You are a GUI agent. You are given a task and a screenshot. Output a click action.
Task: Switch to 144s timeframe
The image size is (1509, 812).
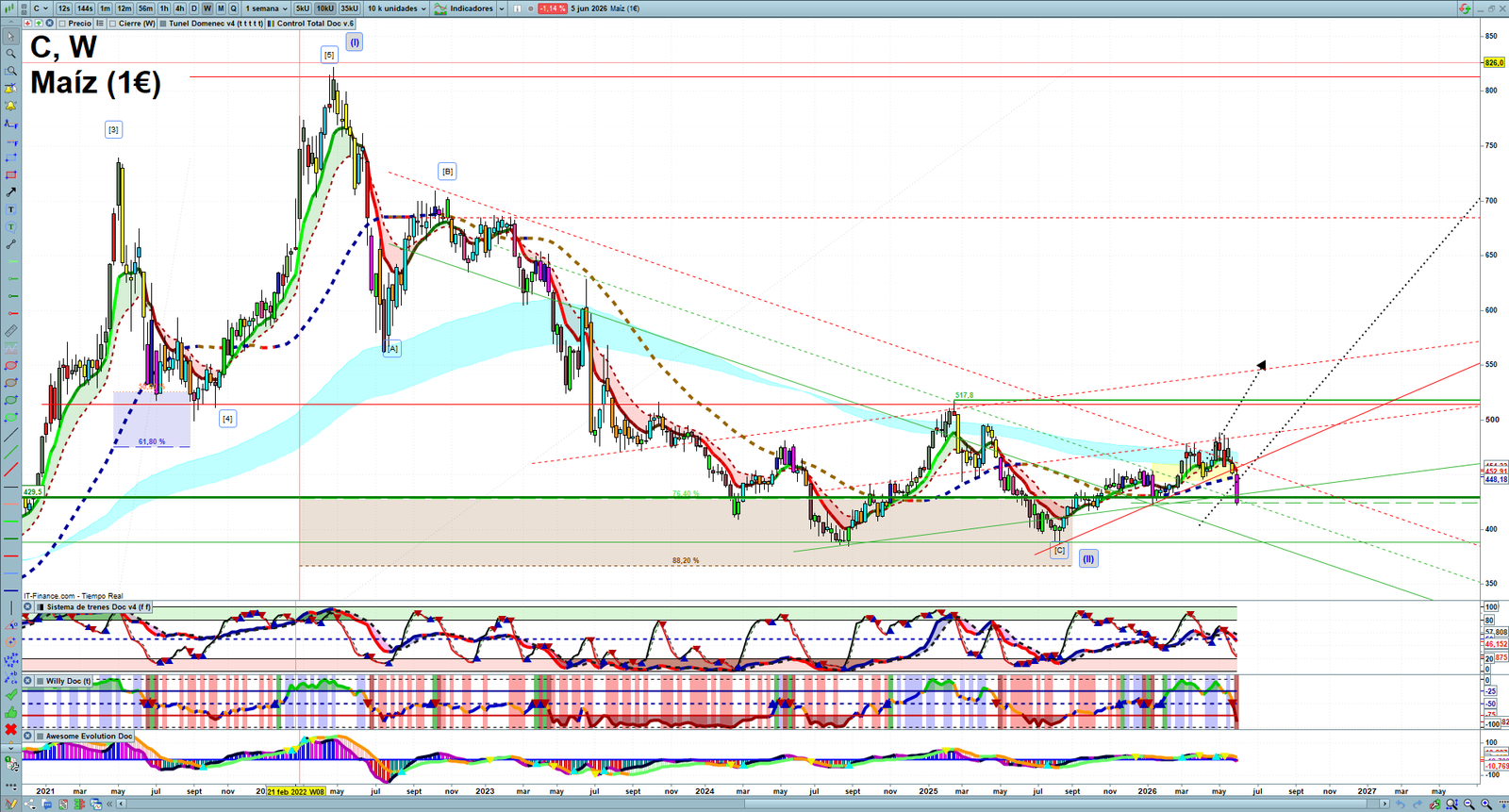point(85,8)
